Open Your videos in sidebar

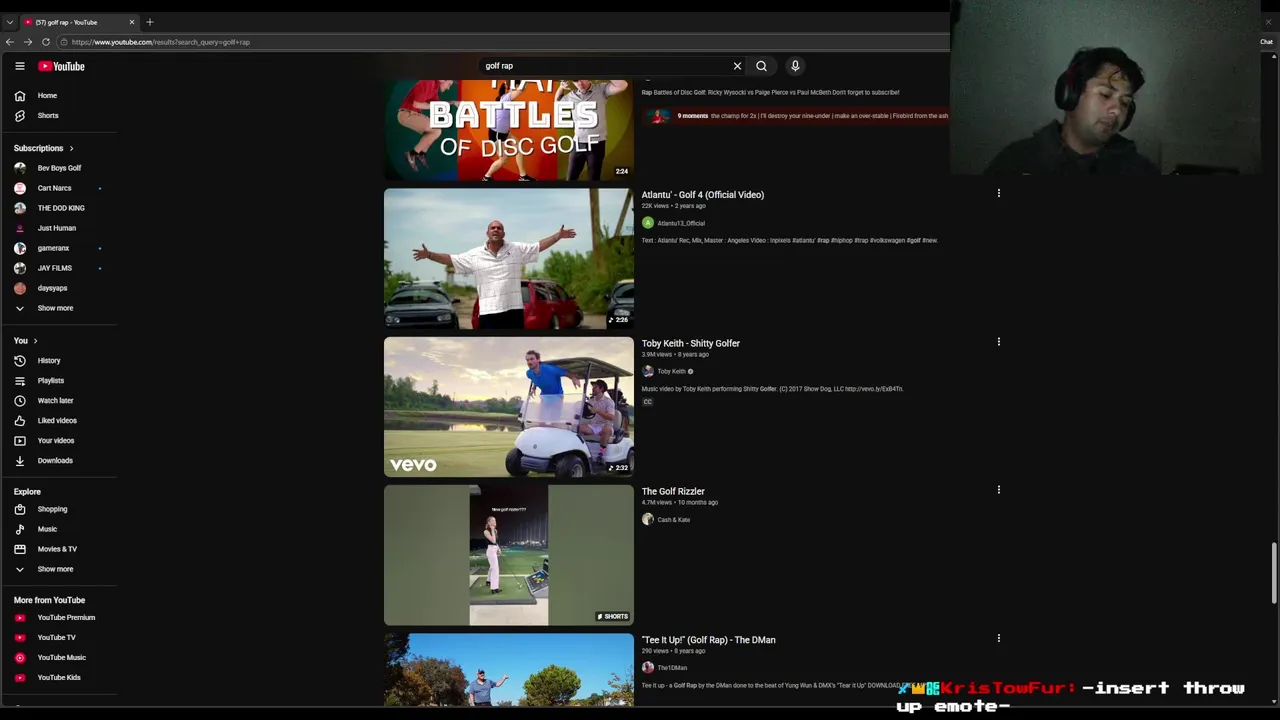coord(58,441)
